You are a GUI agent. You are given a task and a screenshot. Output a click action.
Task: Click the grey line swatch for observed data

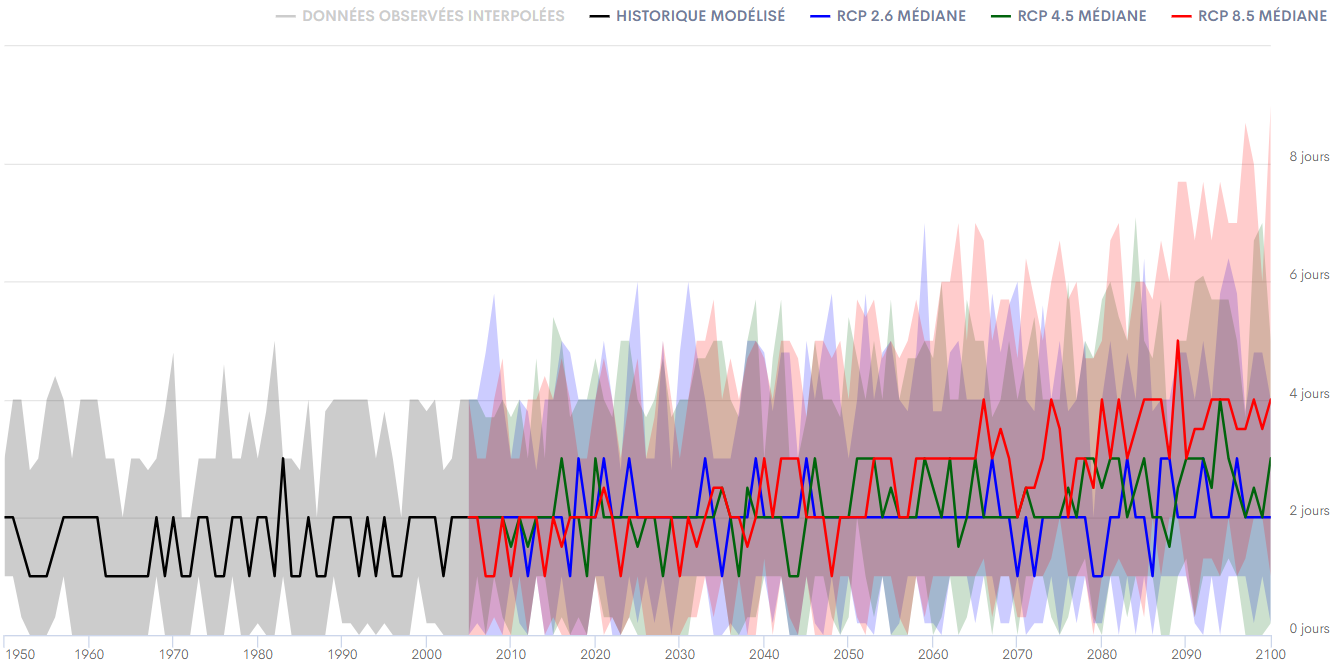pyautogui.click(x=285, y=16)
